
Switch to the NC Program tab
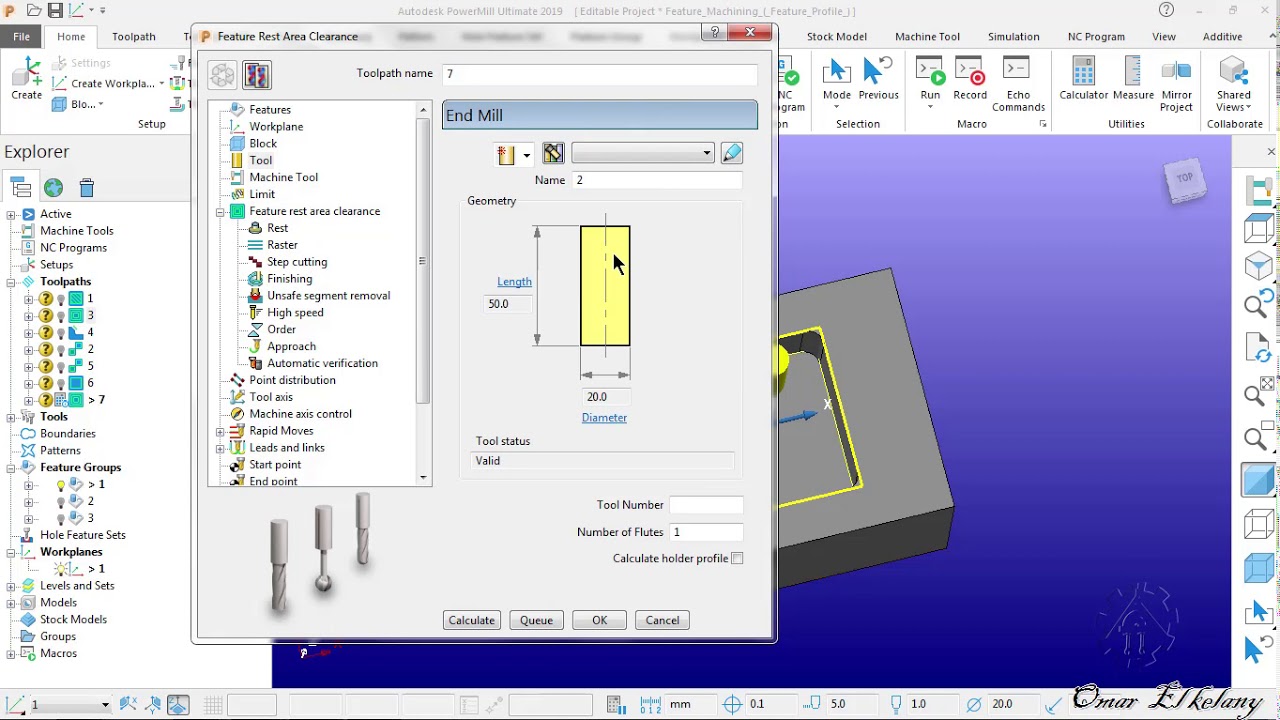[1096, 36]
